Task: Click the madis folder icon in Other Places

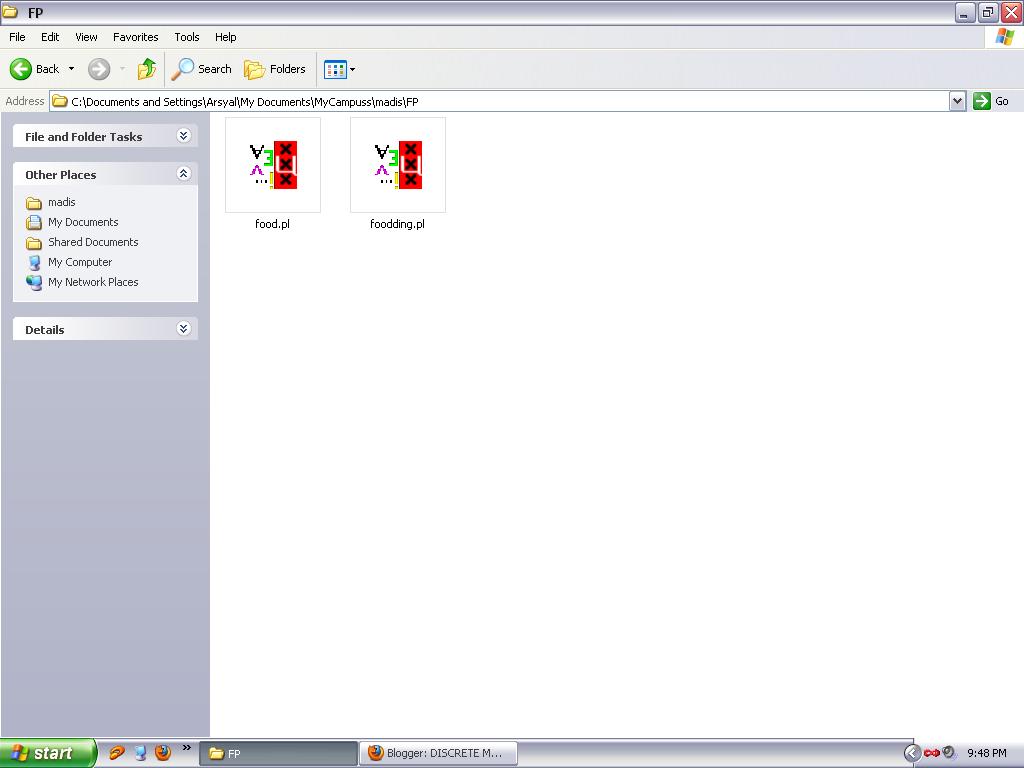Action: point(34,202)
